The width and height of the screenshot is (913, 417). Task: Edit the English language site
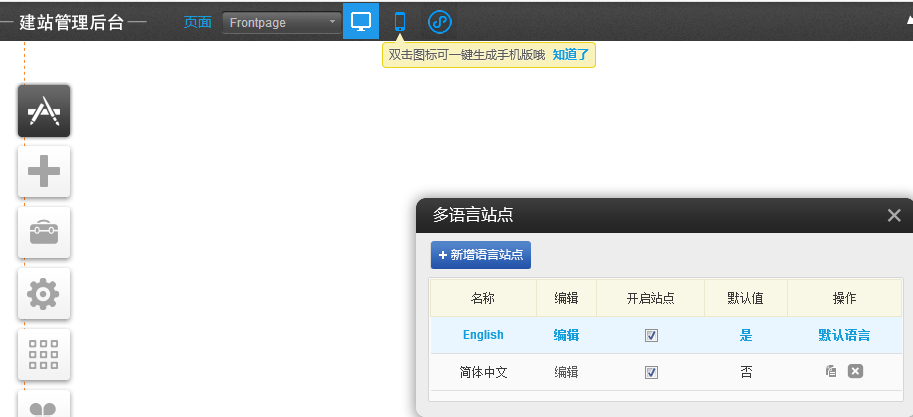[x=566, y=335]
